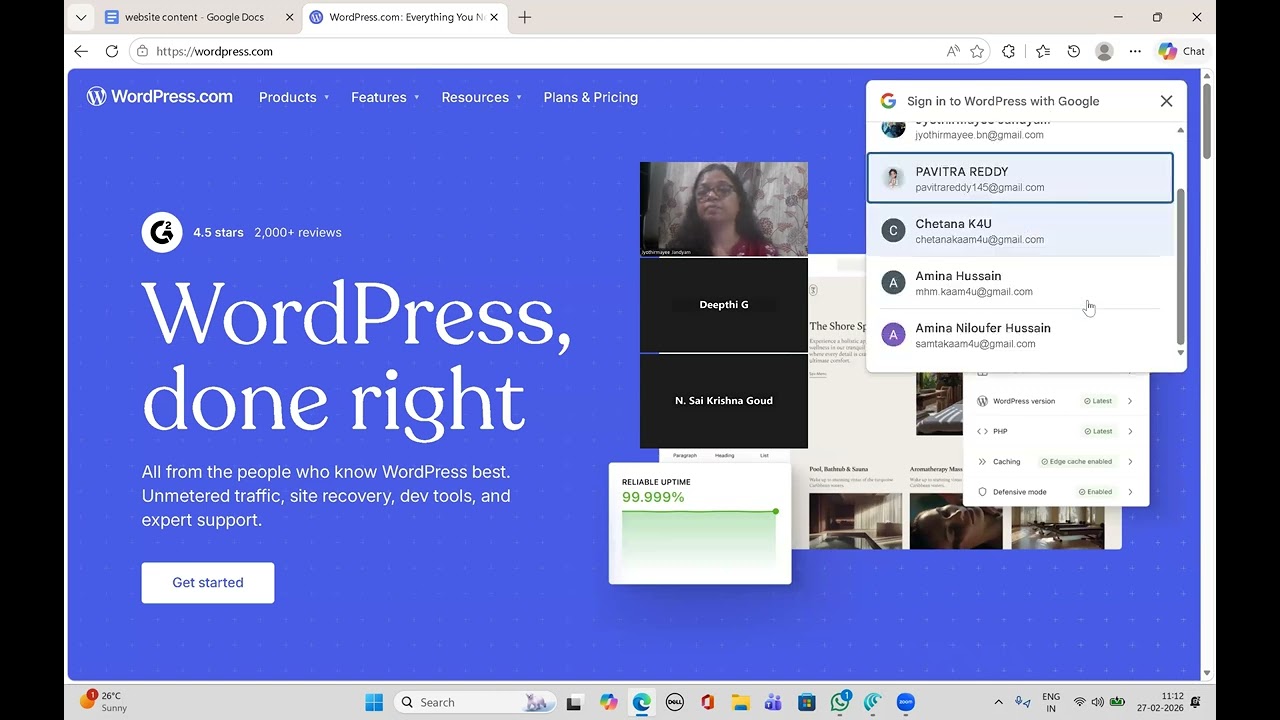
Task: Open Microsoft Store from the taskbar
Action: click(807, 702)
